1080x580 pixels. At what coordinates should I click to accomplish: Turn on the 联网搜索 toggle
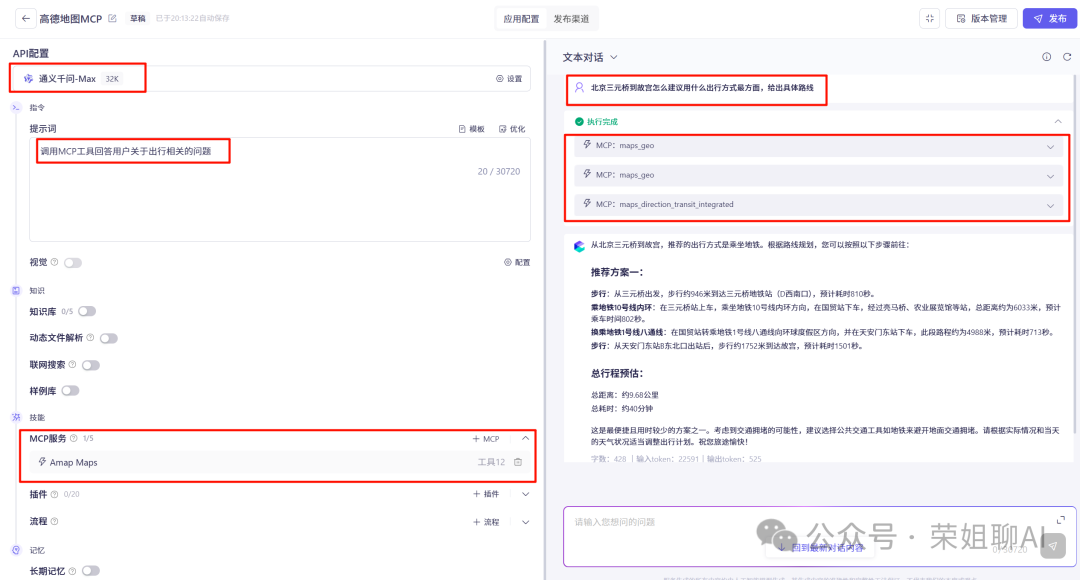click(90, 365)
